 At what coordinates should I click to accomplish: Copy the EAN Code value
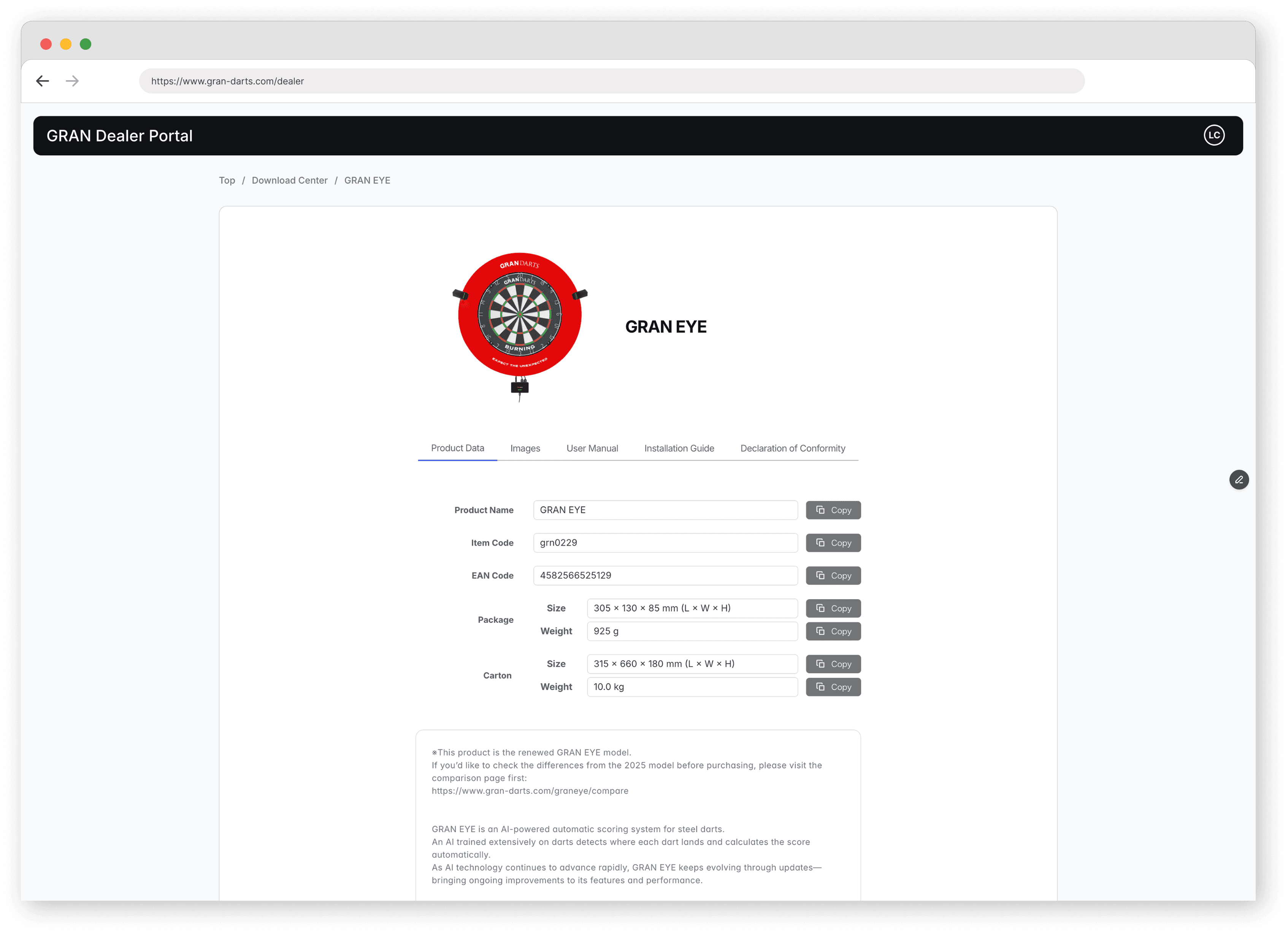click(x=833, y=576)
